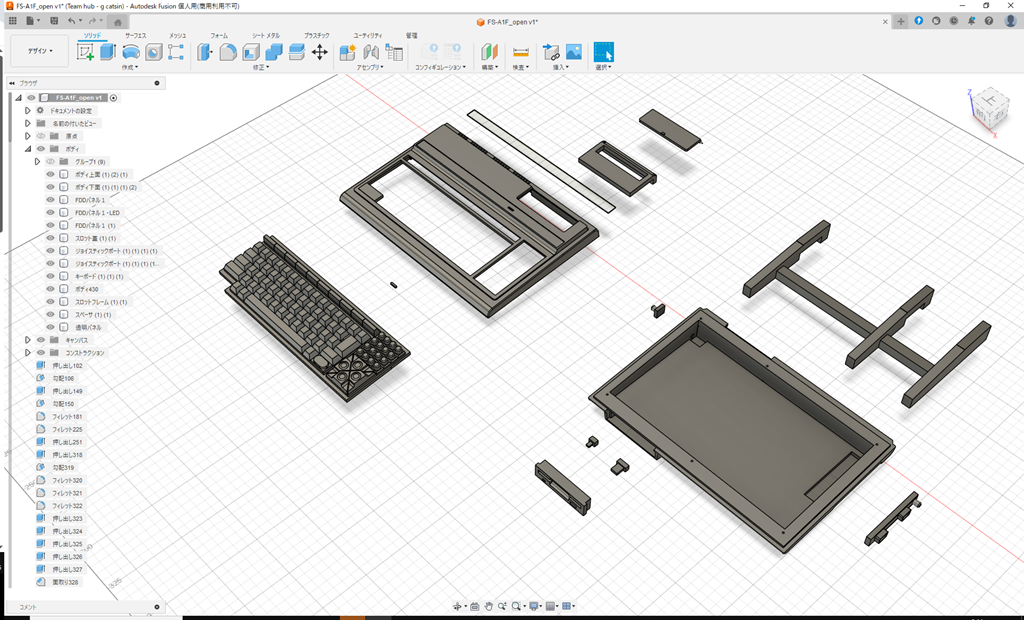1024x620 pixels.
Task: Select the Pan tool on the navigation bar
Action: [489, 605]
